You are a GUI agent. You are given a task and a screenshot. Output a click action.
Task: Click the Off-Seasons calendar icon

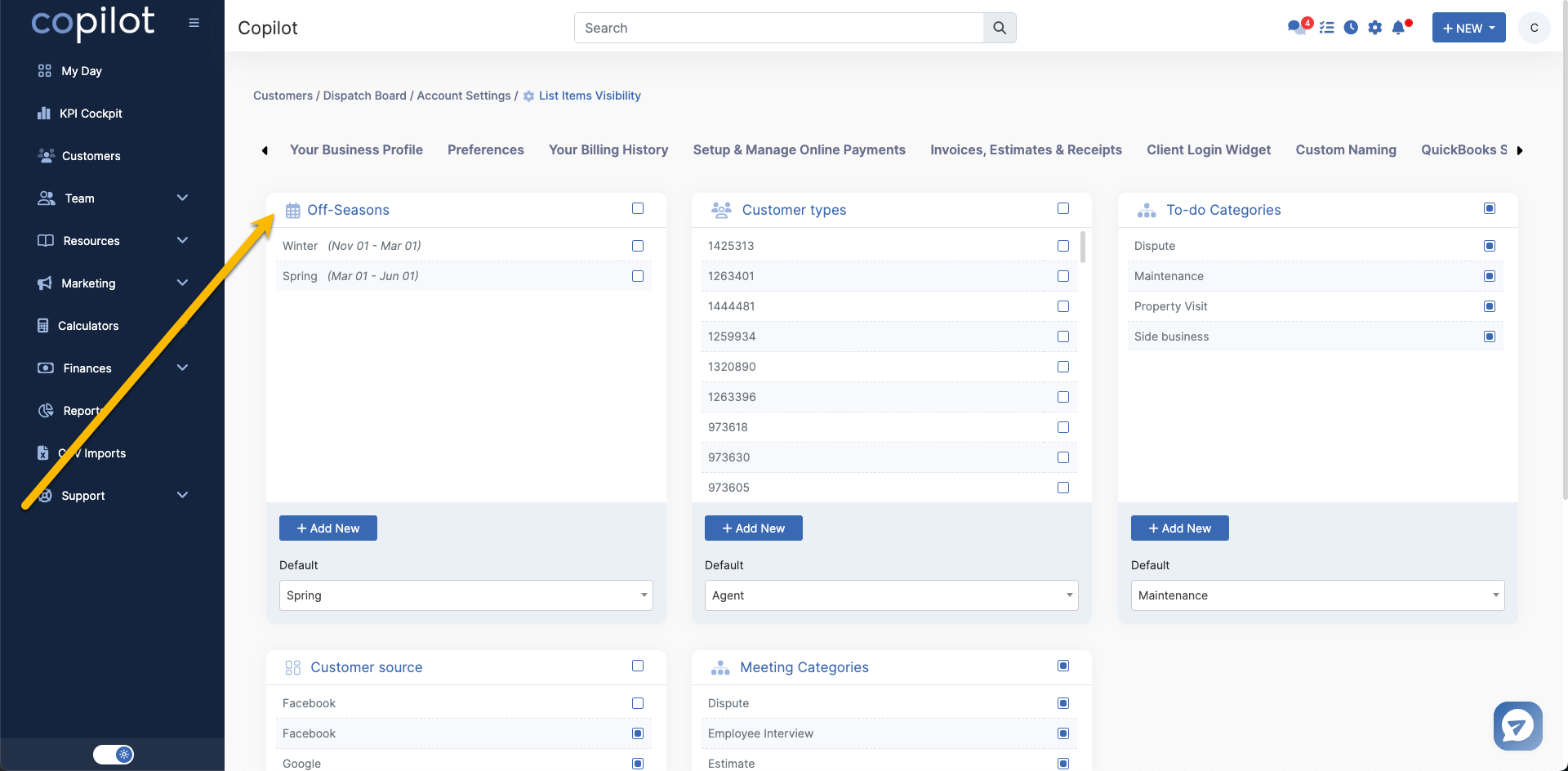pos(293,211)
